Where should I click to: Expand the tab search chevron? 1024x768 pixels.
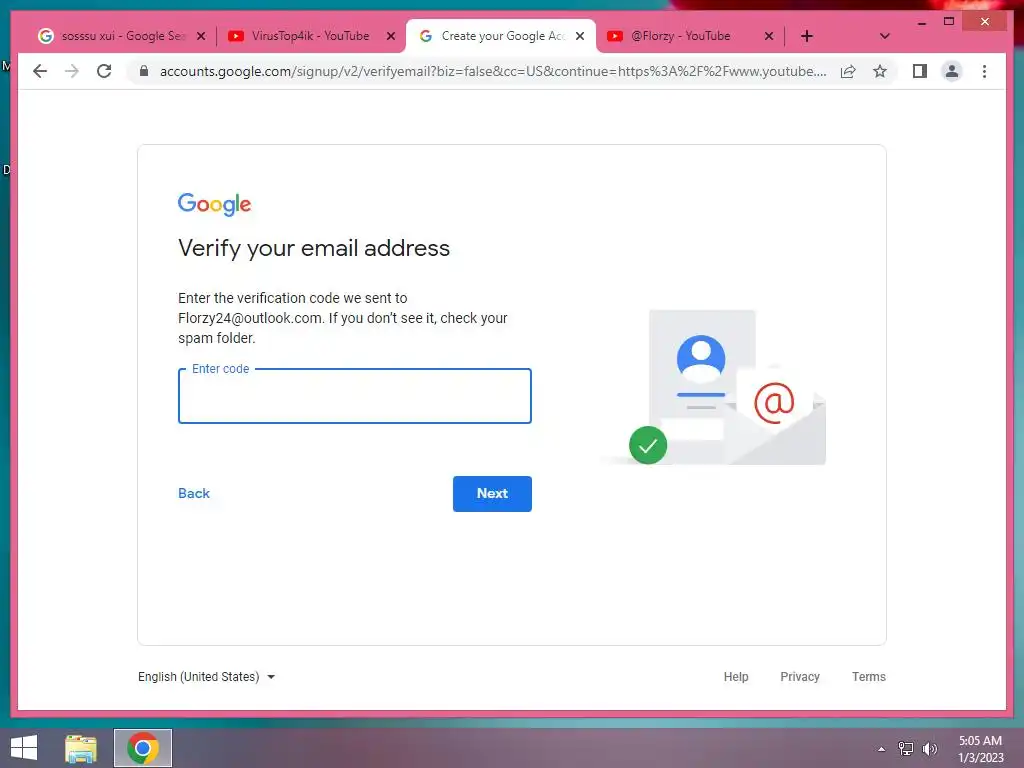tap(884, 36)
